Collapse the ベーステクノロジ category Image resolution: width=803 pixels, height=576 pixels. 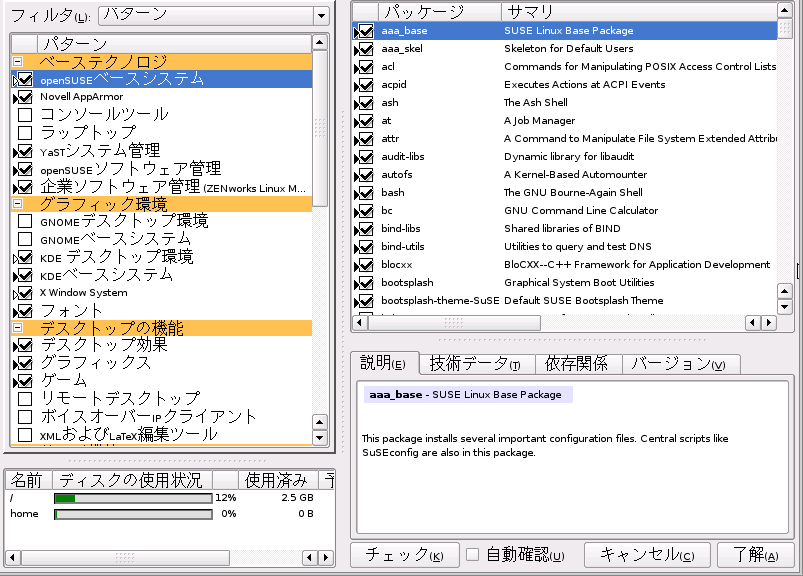[x=17, y=61]
